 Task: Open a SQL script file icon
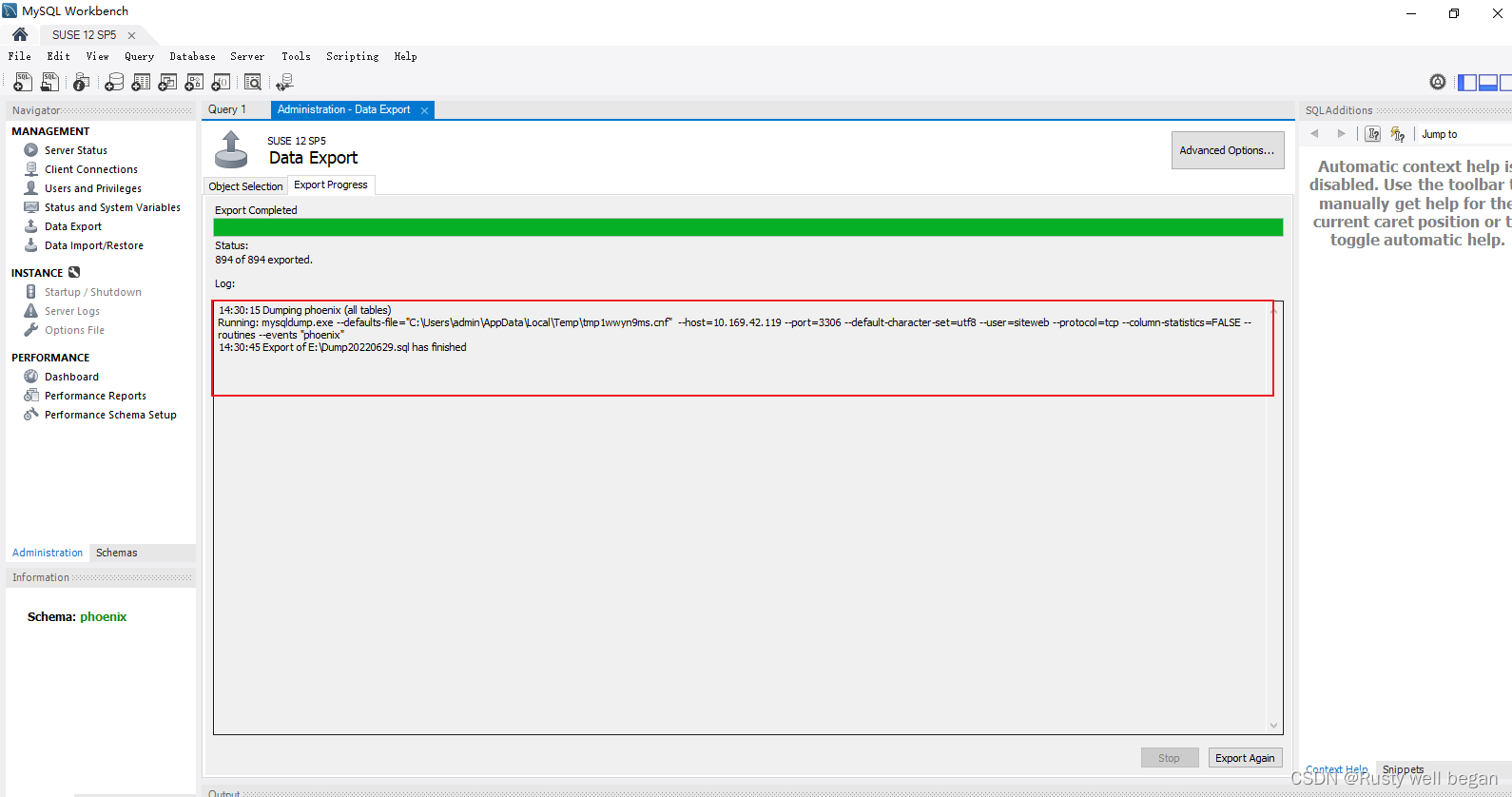[49, 83]
